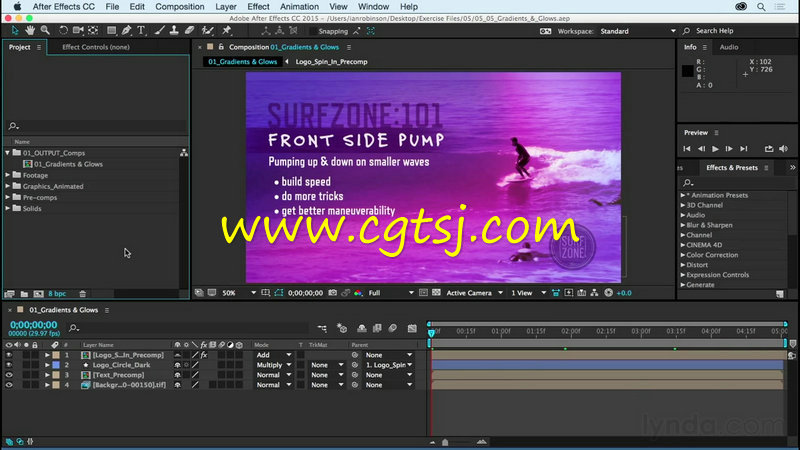Jump to first frame in Preview
This screenshot has width=800, height=450.
point(687,149)
